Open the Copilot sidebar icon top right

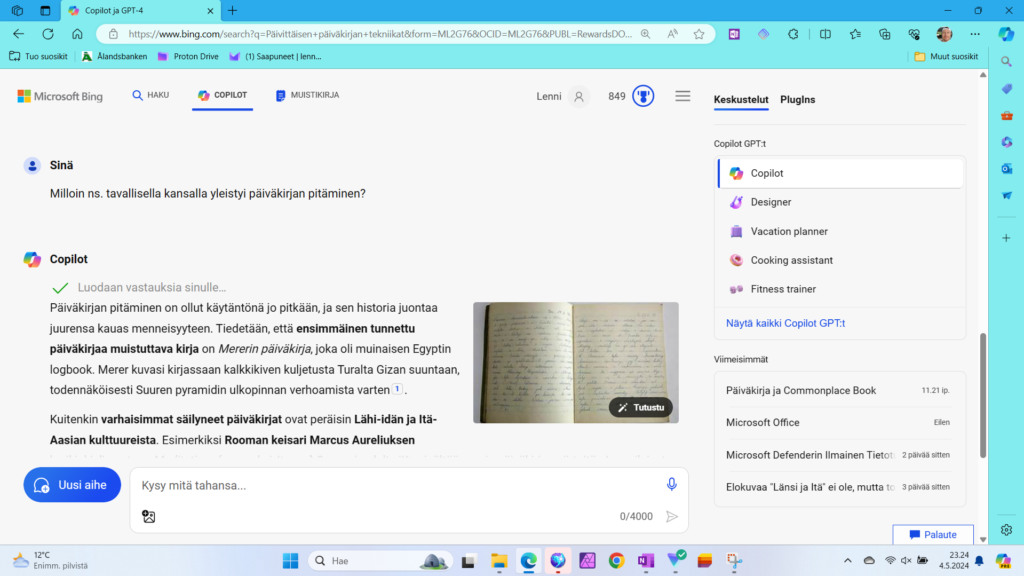(1006, 34)
